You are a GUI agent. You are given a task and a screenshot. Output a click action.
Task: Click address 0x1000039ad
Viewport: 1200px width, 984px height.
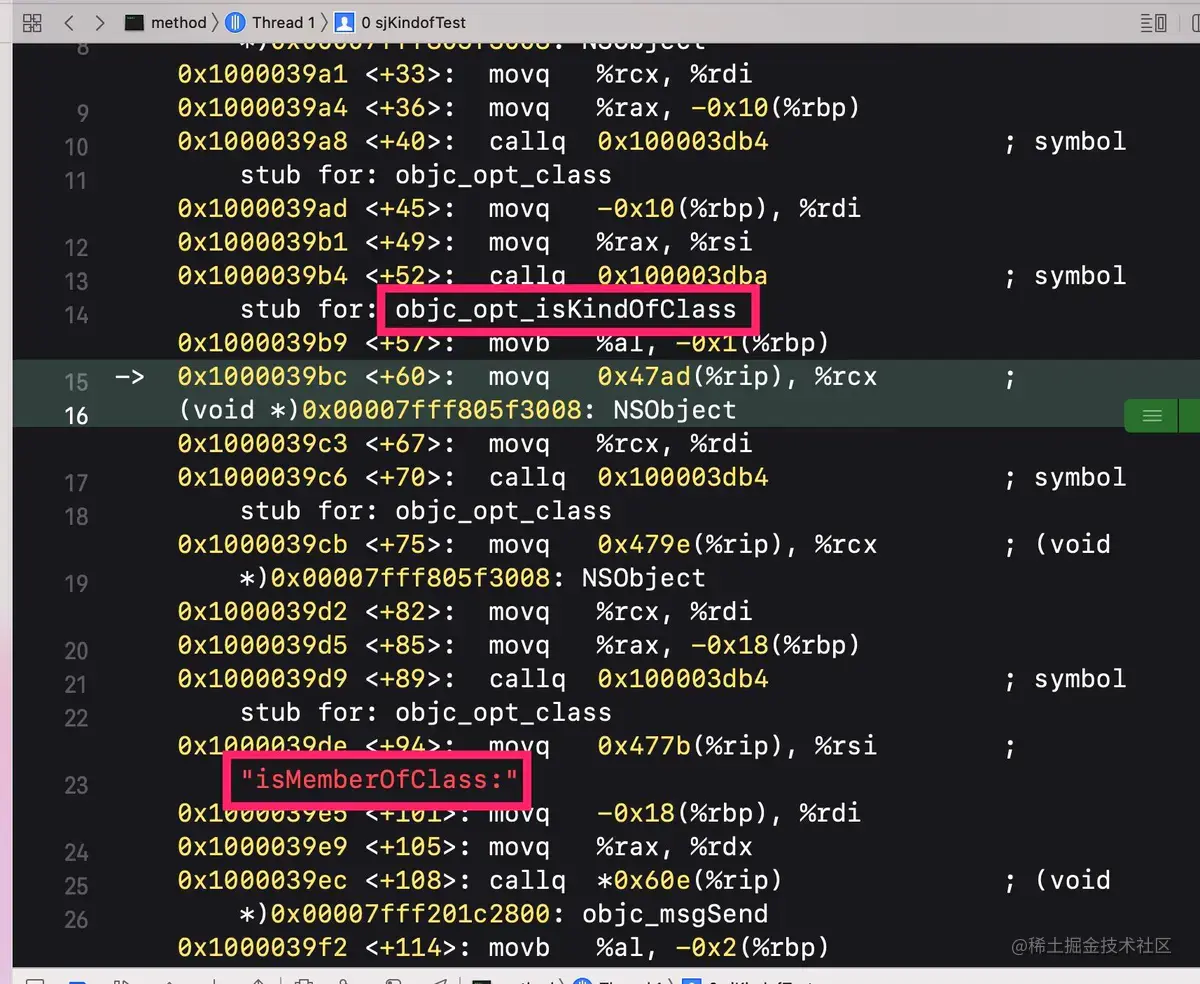point(263,208)
